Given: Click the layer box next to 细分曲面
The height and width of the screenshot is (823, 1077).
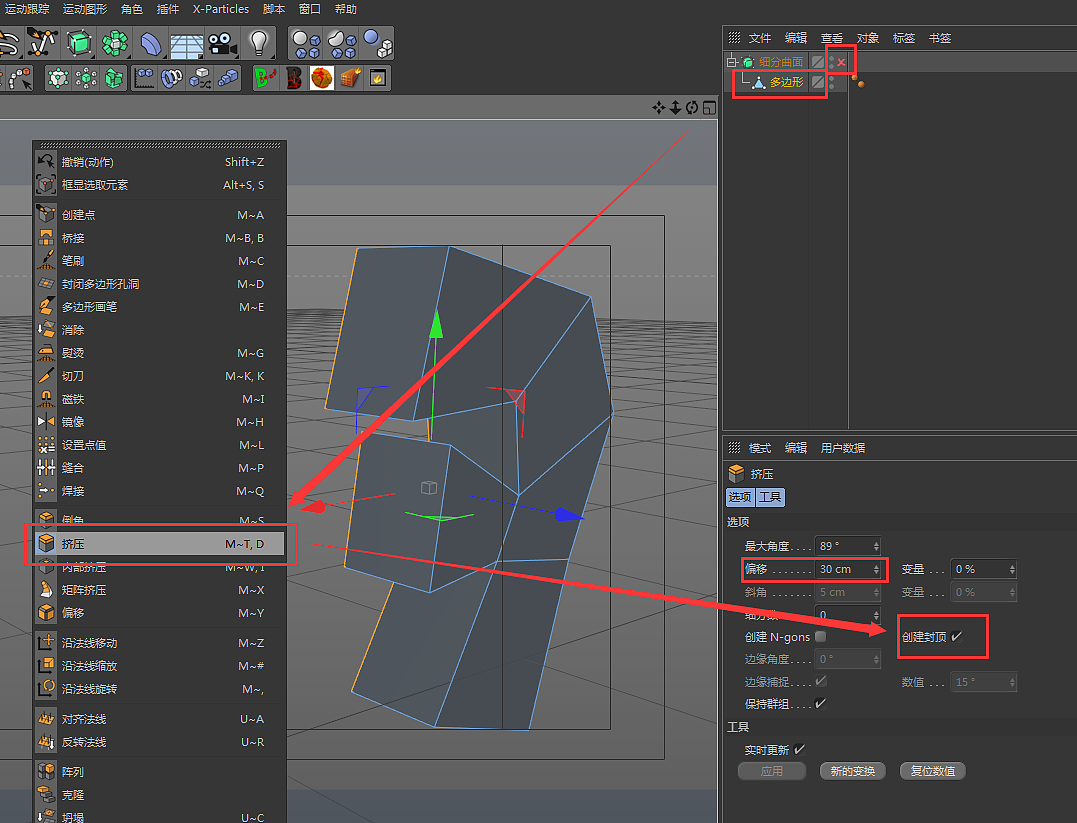Looking at the screenshot, I should tap(817, 62).
